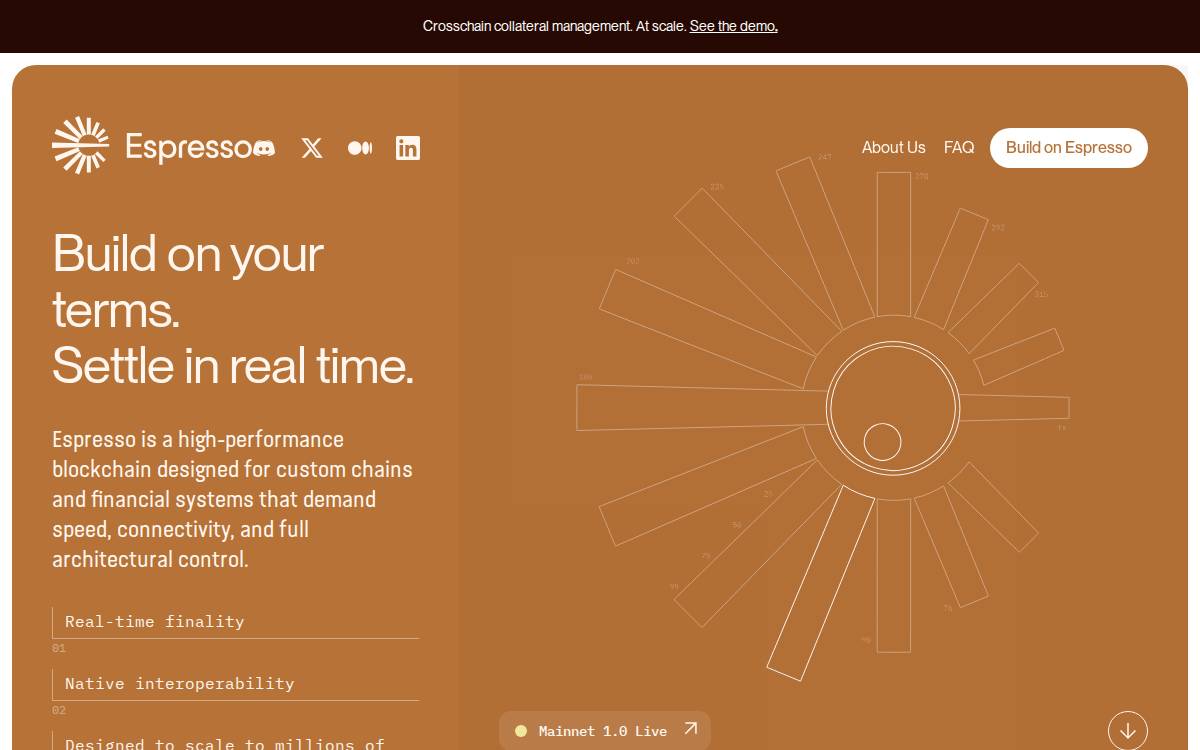Click the Build on your terms headline

(188, 281)
